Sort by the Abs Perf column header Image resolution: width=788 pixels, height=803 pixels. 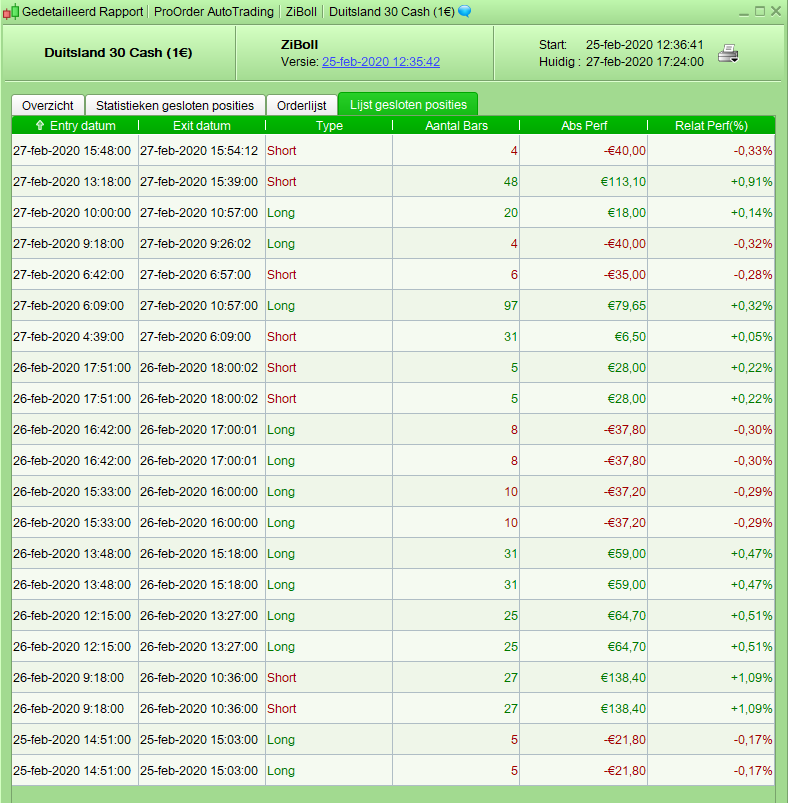click(584, 125)
